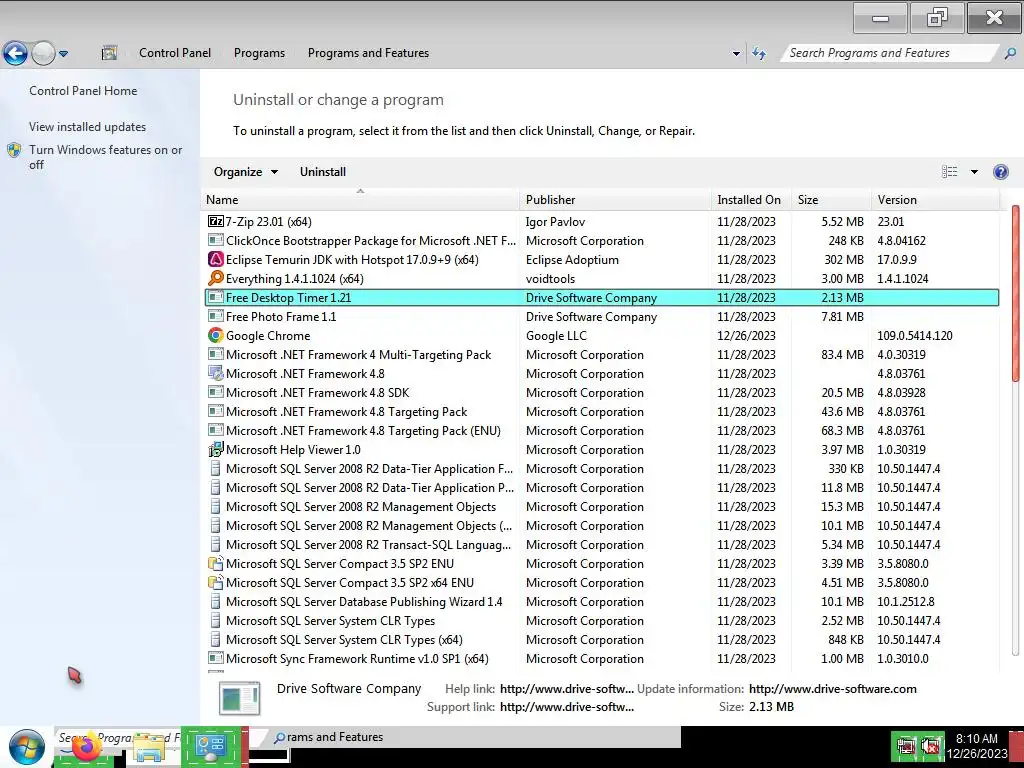Click the 302 MB size cell

[844, 259]
